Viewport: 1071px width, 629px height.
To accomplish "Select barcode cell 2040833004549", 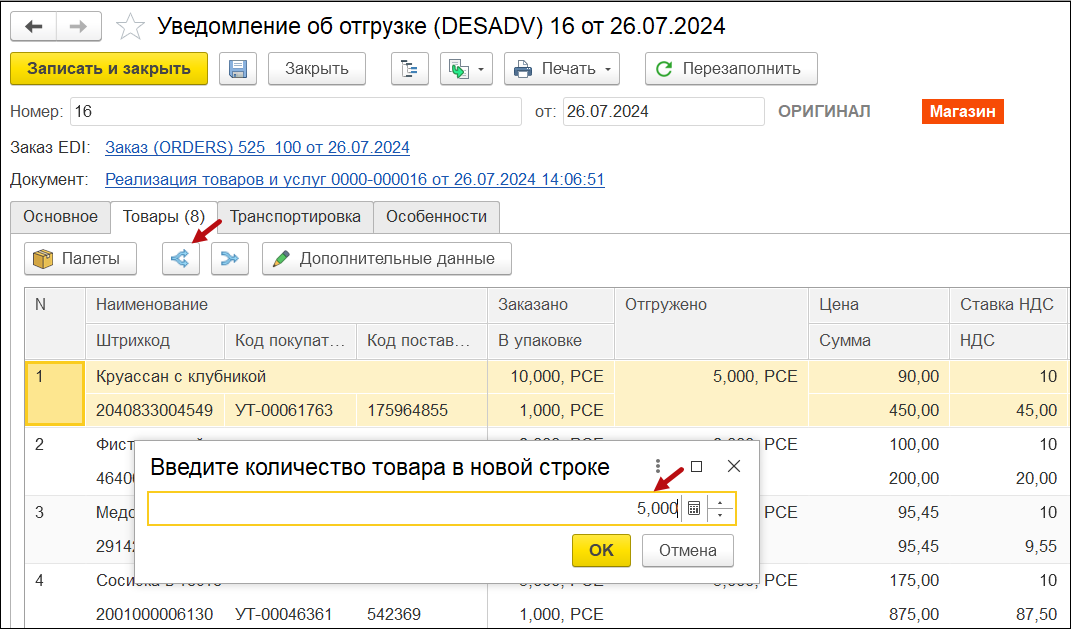I will pos(155,410).
